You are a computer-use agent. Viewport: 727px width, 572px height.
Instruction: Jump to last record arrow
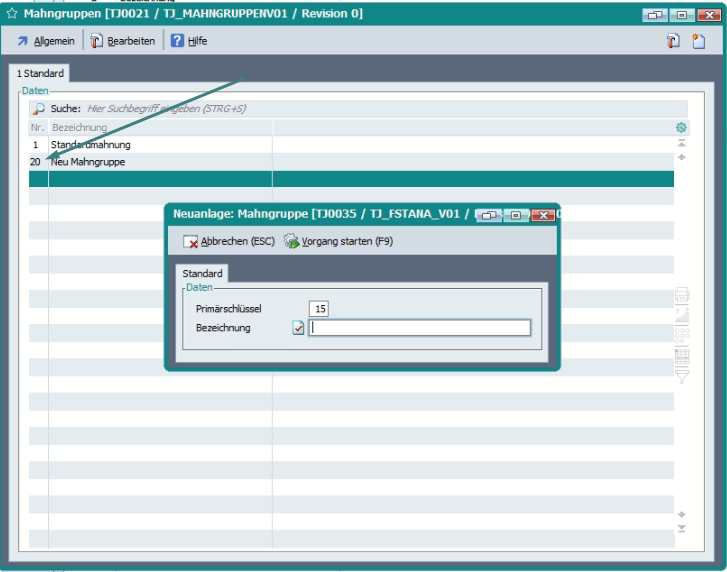tap(682, 528)
